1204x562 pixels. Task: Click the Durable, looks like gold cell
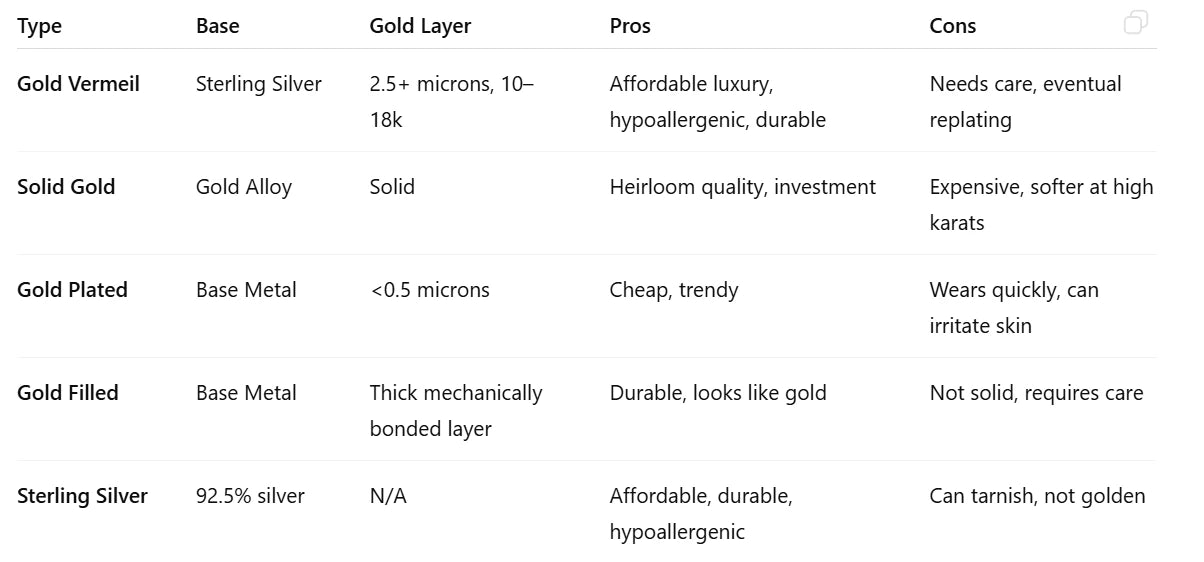[718, 393]
